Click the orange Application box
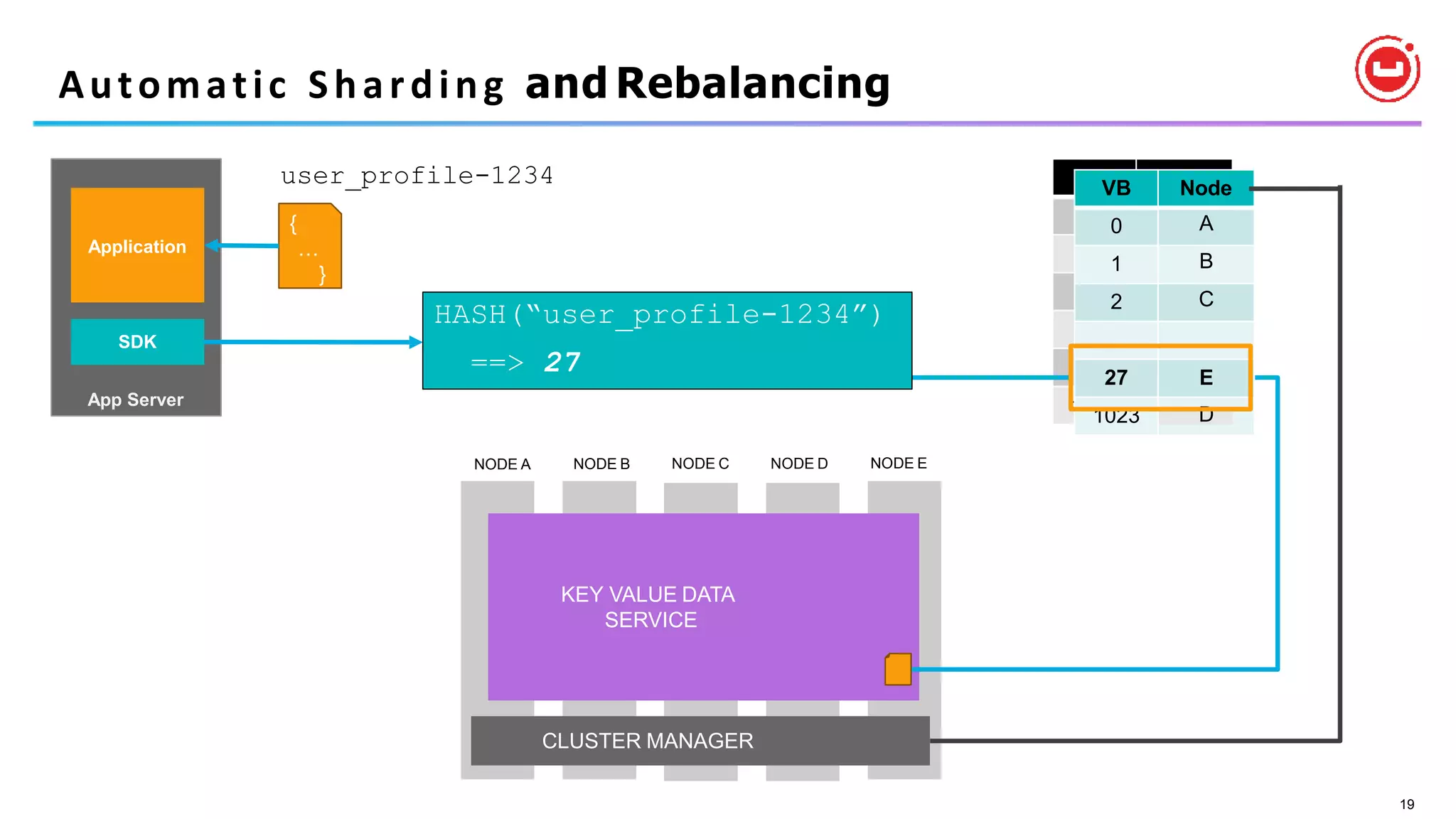The height and width of the screenshot is (819, 1456). click(137, 245)
